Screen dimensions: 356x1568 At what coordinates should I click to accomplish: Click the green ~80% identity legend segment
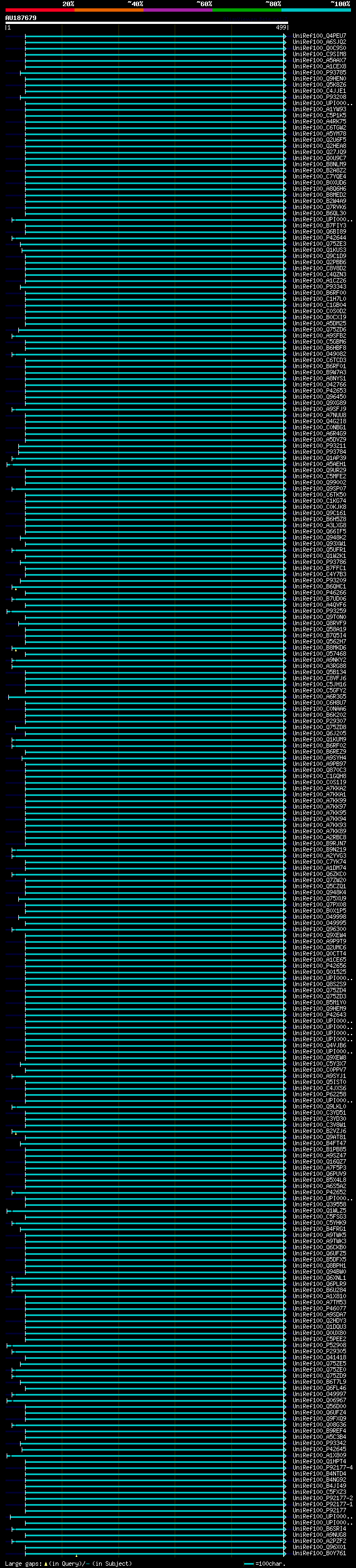[x=247, y=10]
